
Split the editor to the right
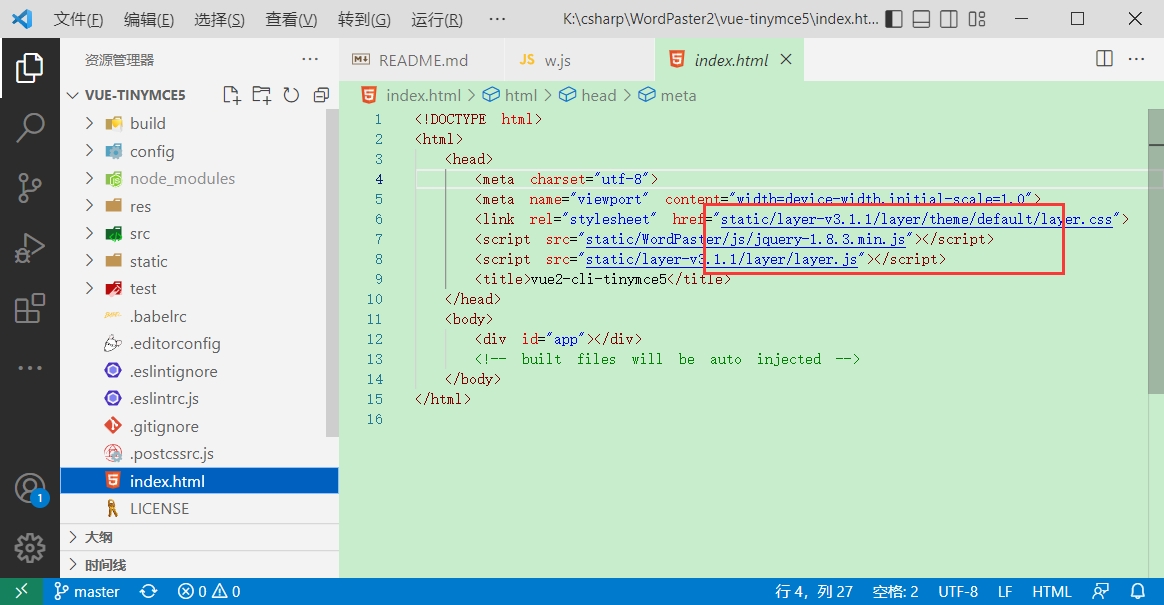pos(1105,59)
